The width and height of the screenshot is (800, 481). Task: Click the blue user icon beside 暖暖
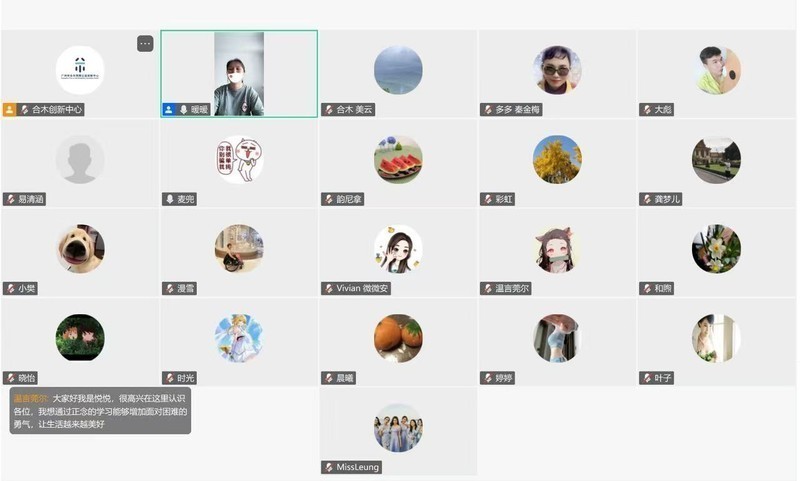click(x=169, y=109)
